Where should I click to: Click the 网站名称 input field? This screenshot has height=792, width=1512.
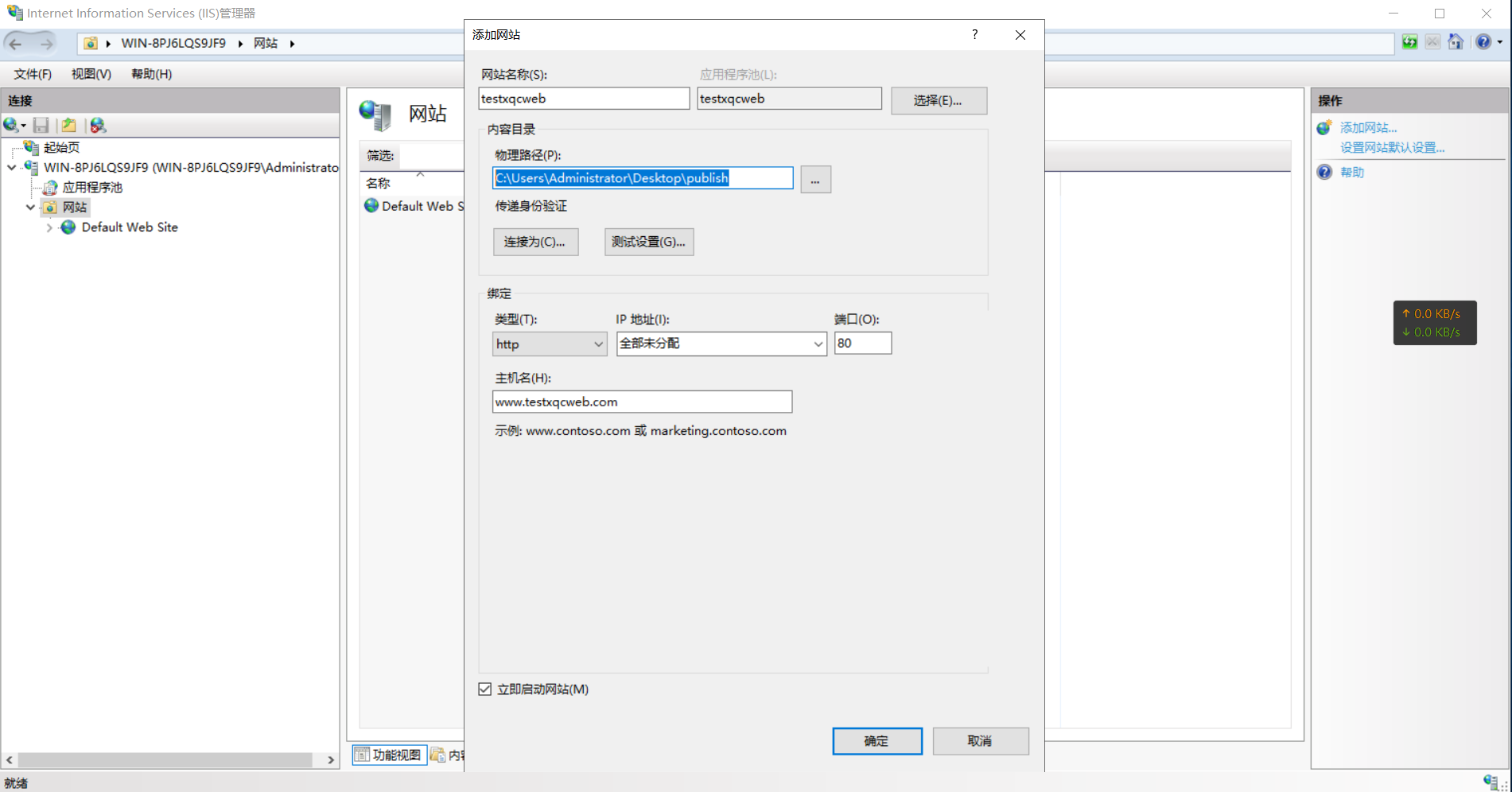[585, 99]
